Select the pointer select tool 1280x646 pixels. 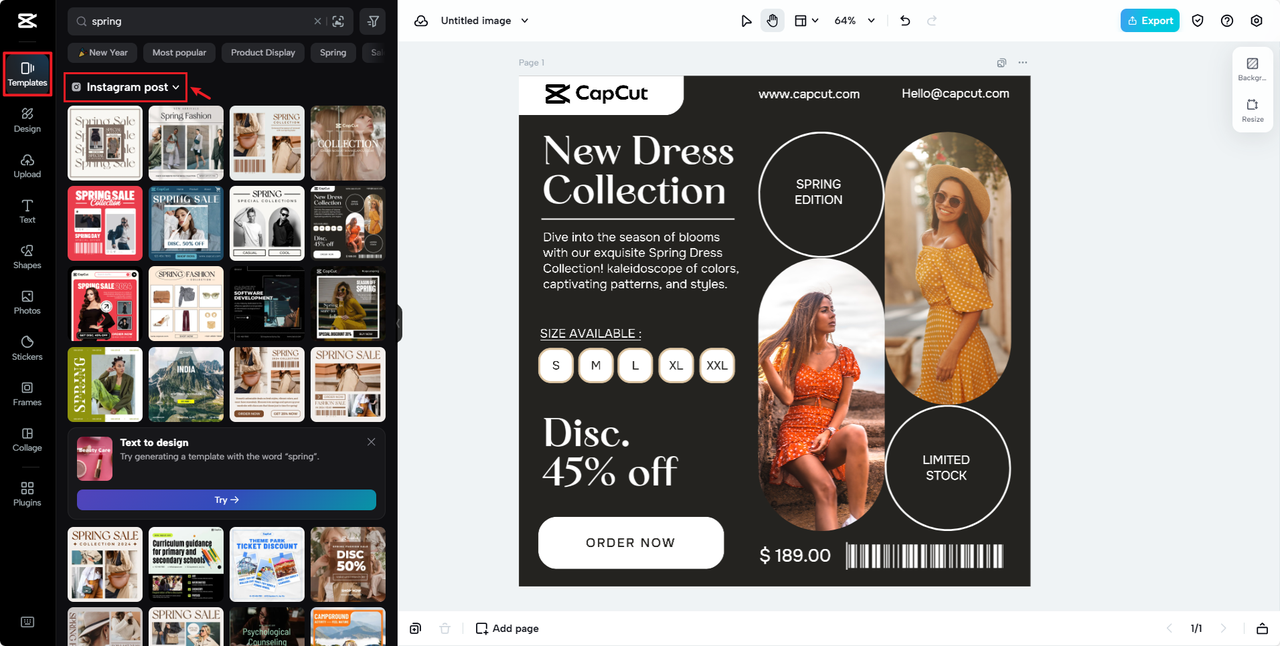[746, 21]
